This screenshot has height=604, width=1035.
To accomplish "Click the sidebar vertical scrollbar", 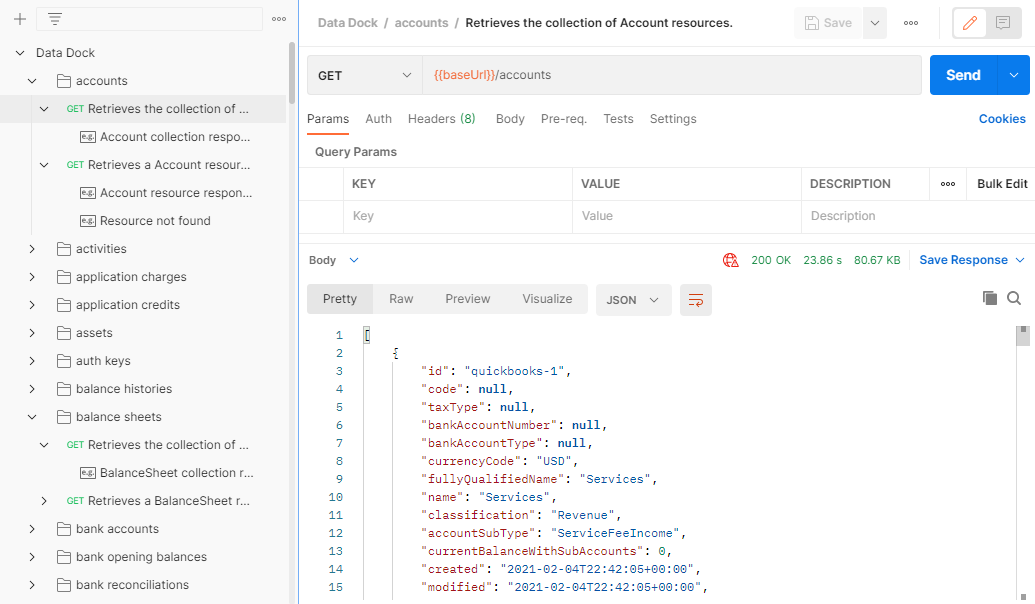I will coord(292,73).
